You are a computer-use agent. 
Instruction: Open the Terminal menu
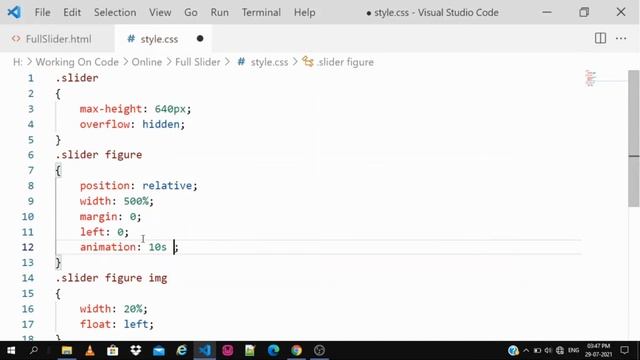coord(261,12)
